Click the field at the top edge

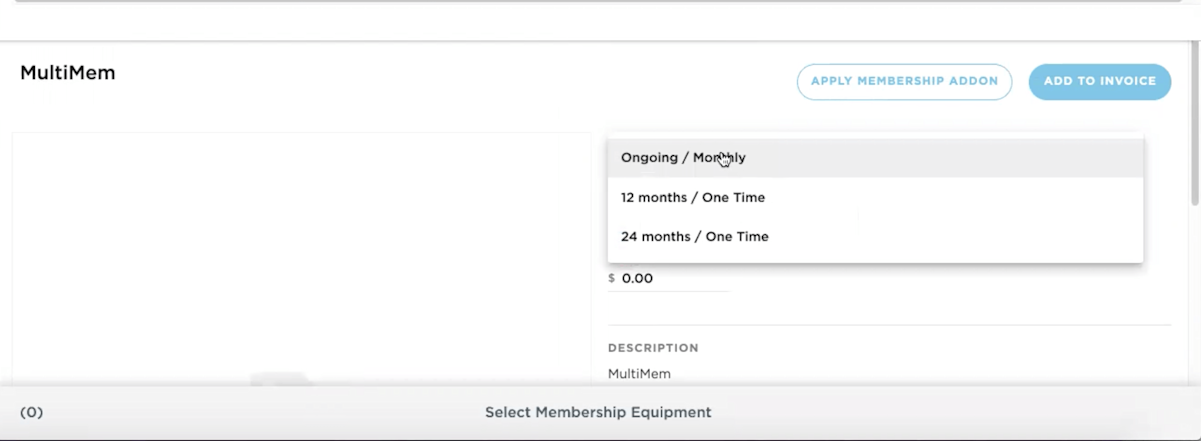pos(600,3)
